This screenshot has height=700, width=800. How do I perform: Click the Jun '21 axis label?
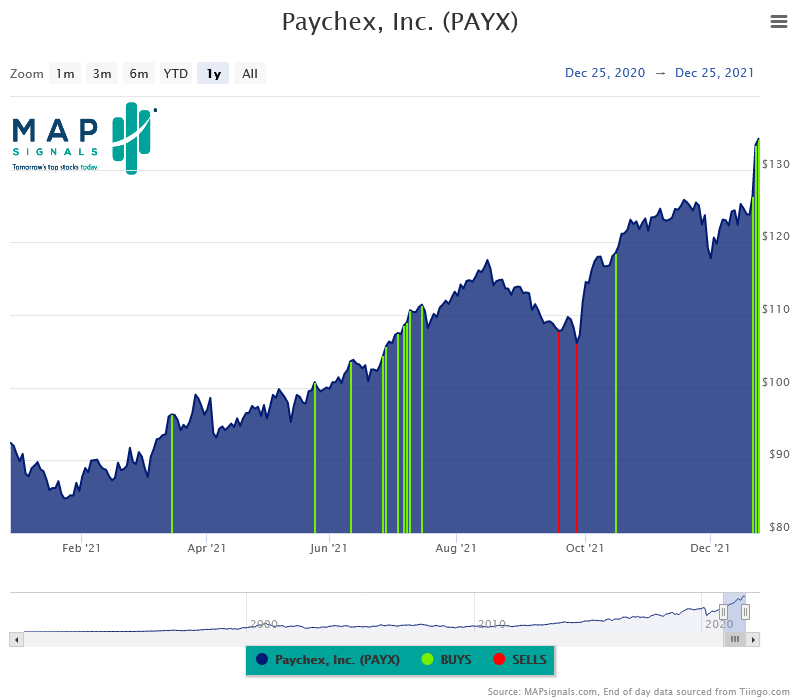[x=329, y=548]
